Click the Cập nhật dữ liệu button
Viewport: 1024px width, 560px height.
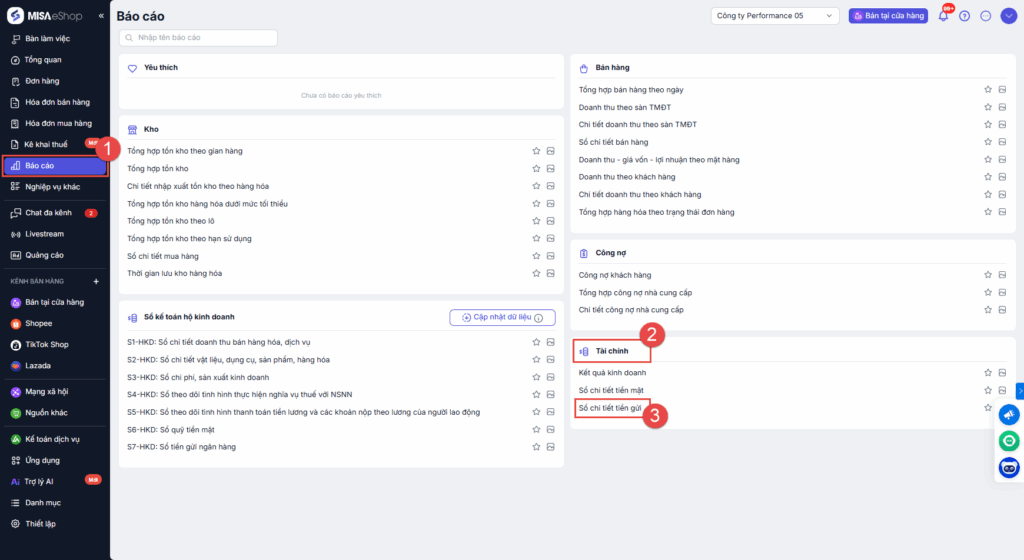click(502, 317)
